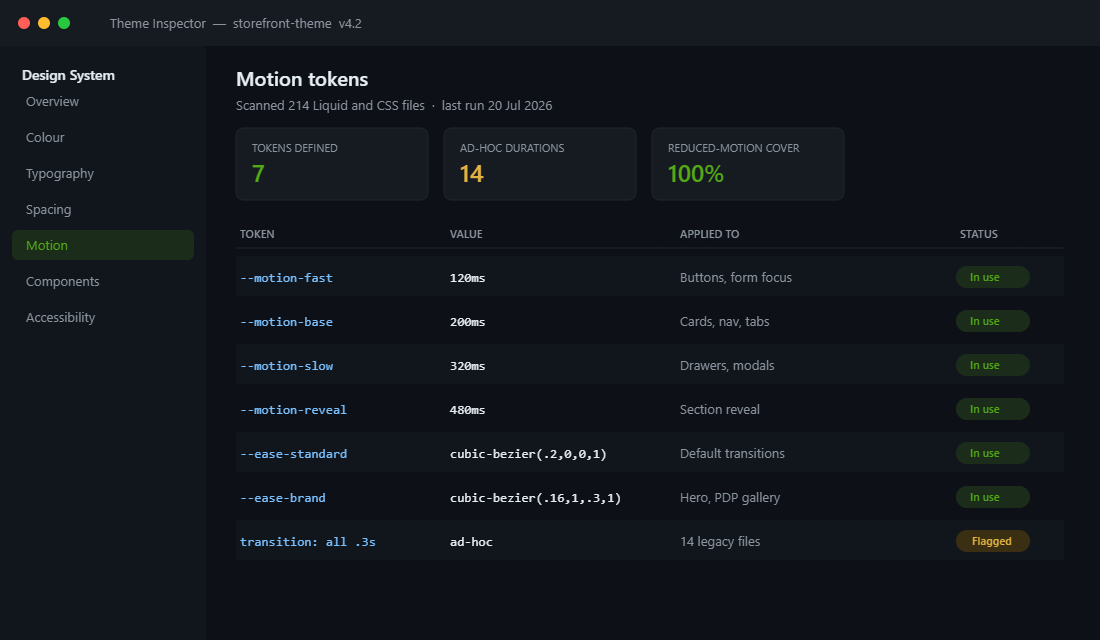Click the cubic-bezier(.16,1,.3,1) value

click(x=535, y=498)
